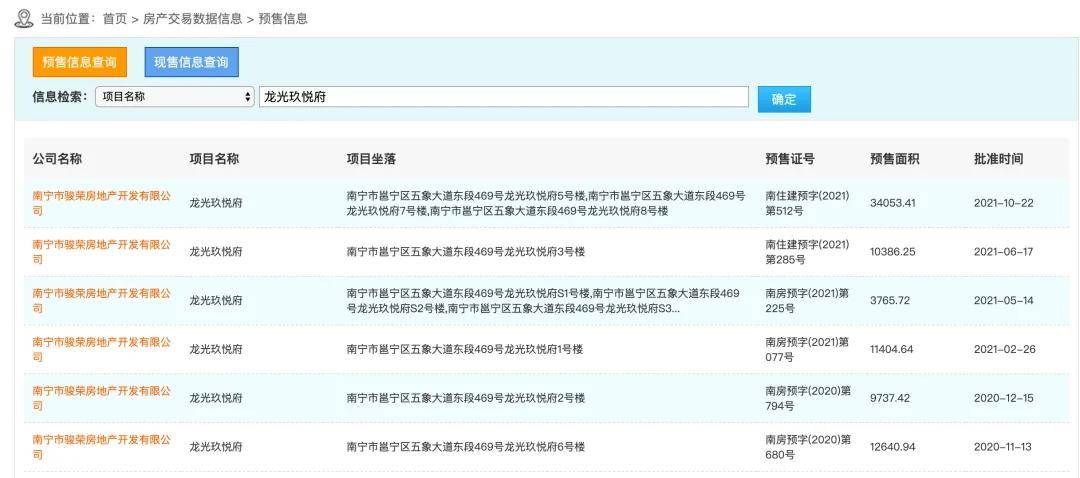Select the 预售信息查询 tab button
This screenshot has width=1080, height=478.
[80, 62]
